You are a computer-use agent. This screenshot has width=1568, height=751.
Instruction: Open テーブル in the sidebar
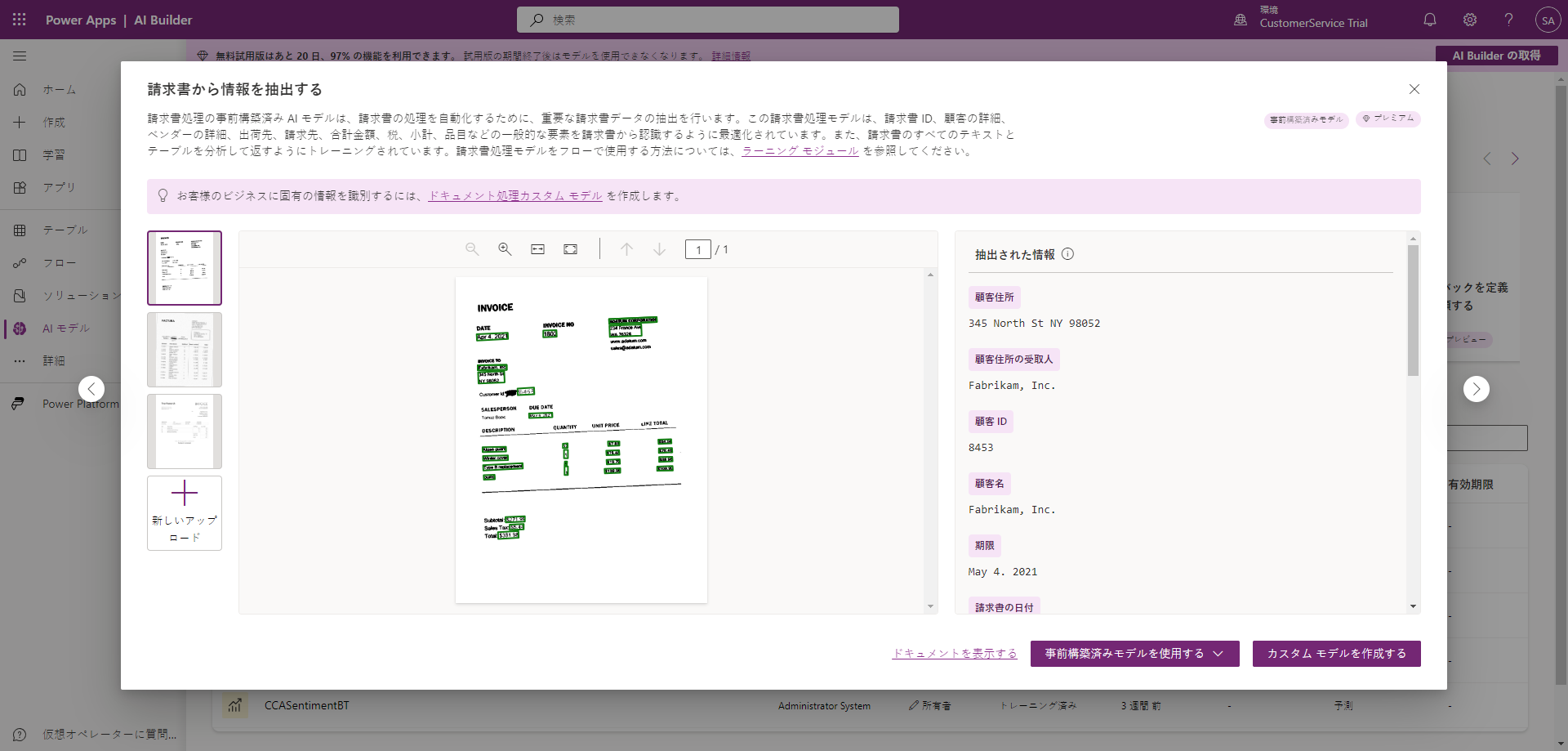(x=65, y=230)
